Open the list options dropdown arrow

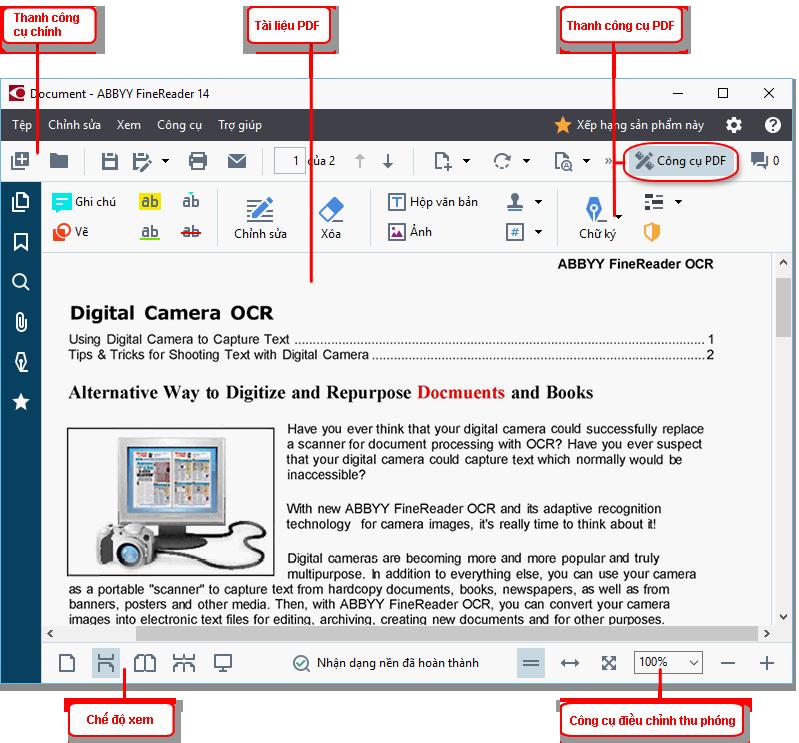click(678, 202)
